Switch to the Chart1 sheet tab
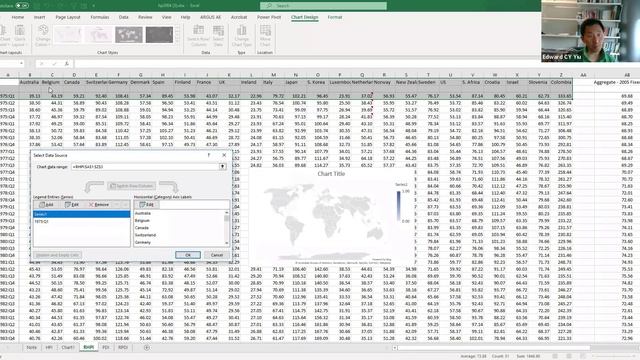The image size is (640, 360). (68, 347)
